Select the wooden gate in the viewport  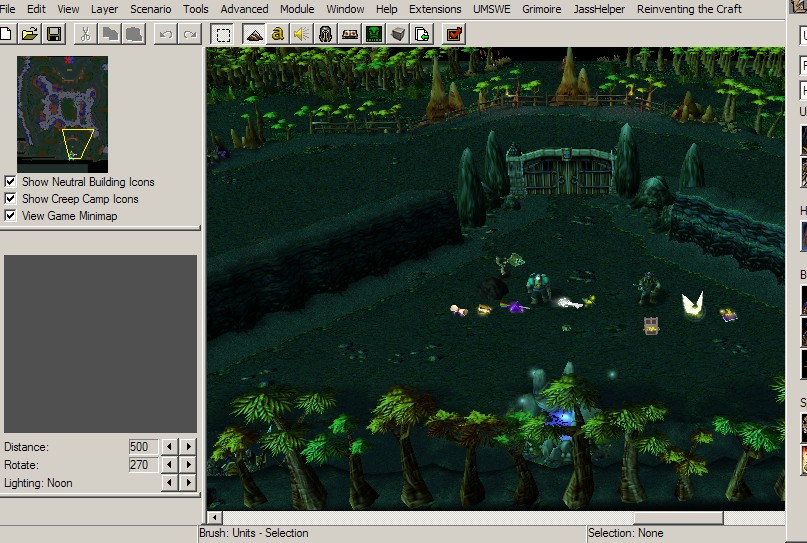[x=566, y=172]
